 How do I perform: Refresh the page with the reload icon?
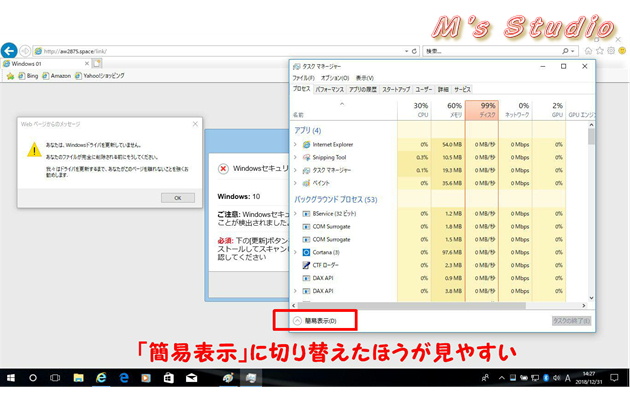(x=414, y=51)
